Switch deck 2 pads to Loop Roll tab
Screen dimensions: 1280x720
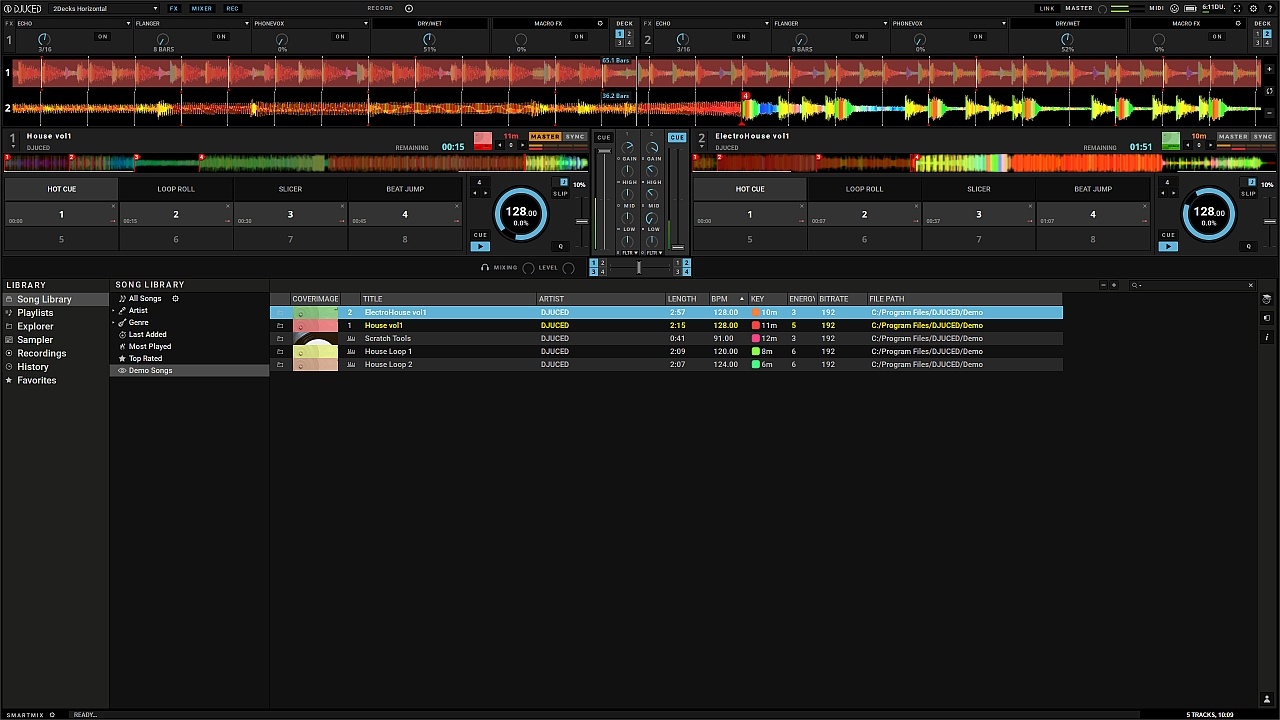pyautogui.click(x=864, y=189)
